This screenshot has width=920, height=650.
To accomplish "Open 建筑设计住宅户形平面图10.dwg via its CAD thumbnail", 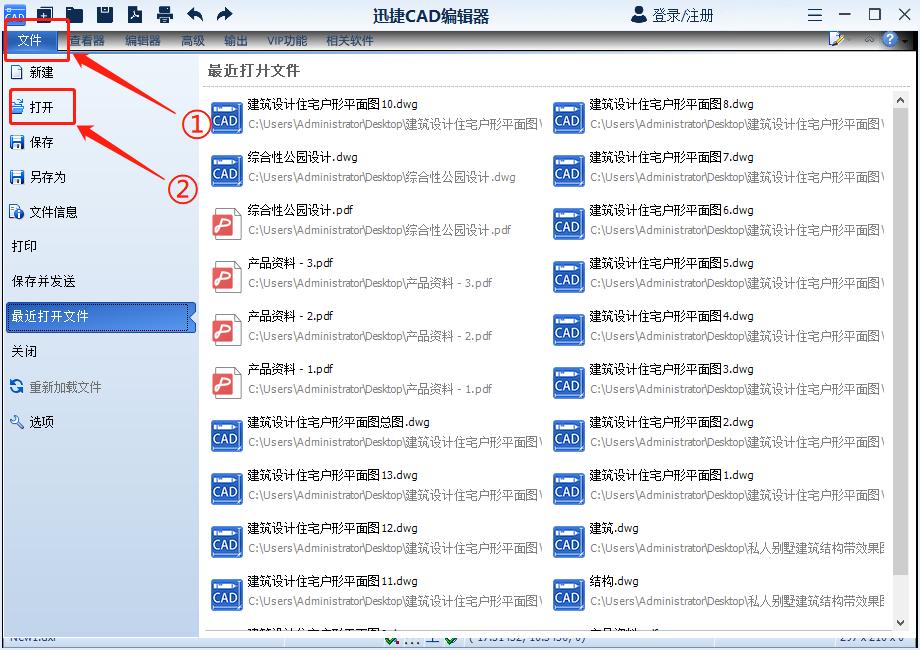I will 226,117.
